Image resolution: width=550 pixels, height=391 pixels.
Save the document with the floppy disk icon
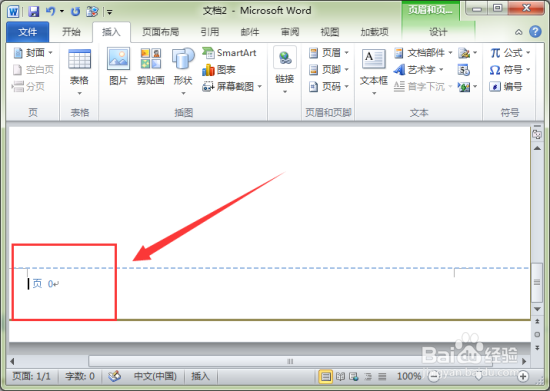click(x=33, y=12)
